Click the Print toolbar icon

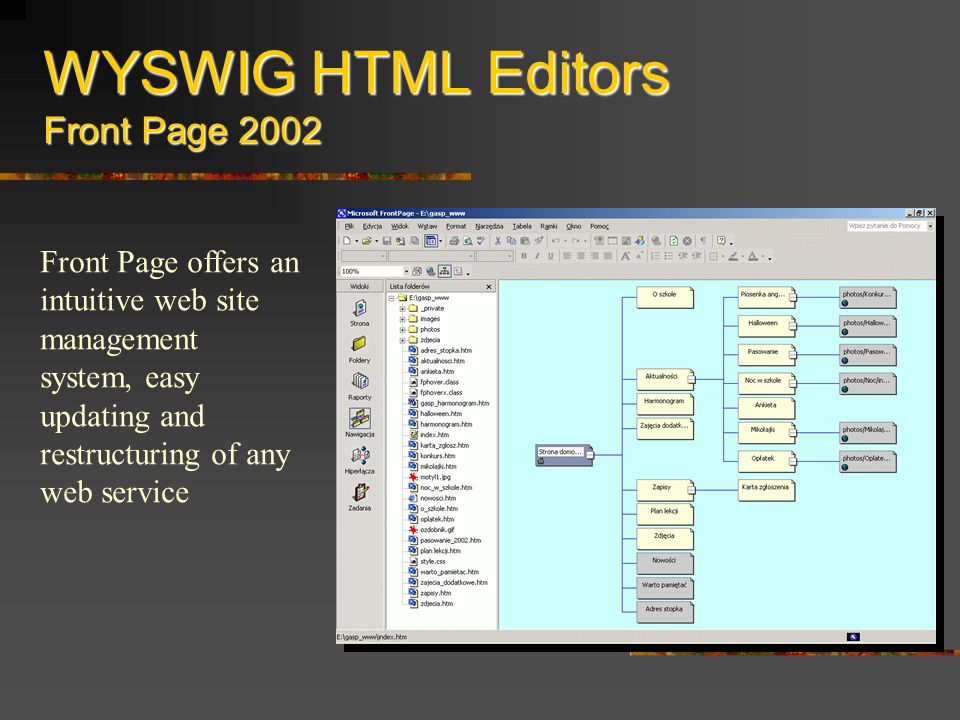coord(454,241)
